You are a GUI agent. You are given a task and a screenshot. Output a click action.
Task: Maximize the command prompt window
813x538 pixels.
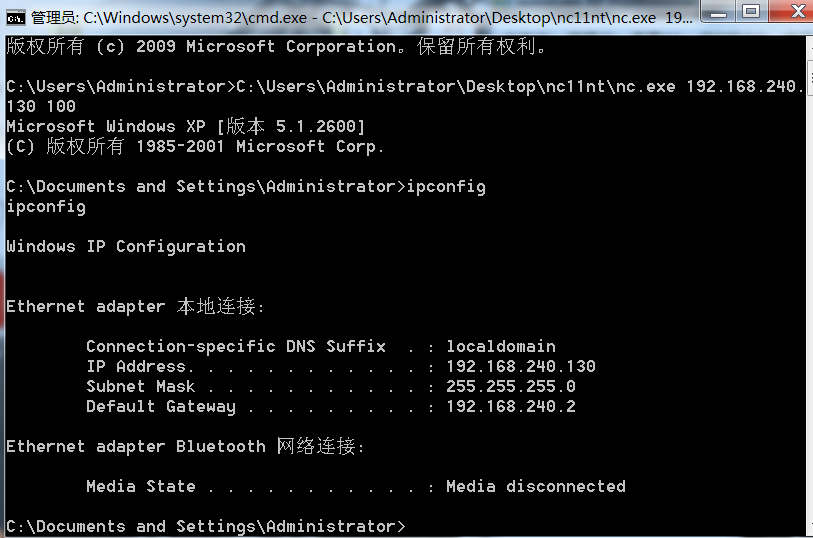[751, 12]
